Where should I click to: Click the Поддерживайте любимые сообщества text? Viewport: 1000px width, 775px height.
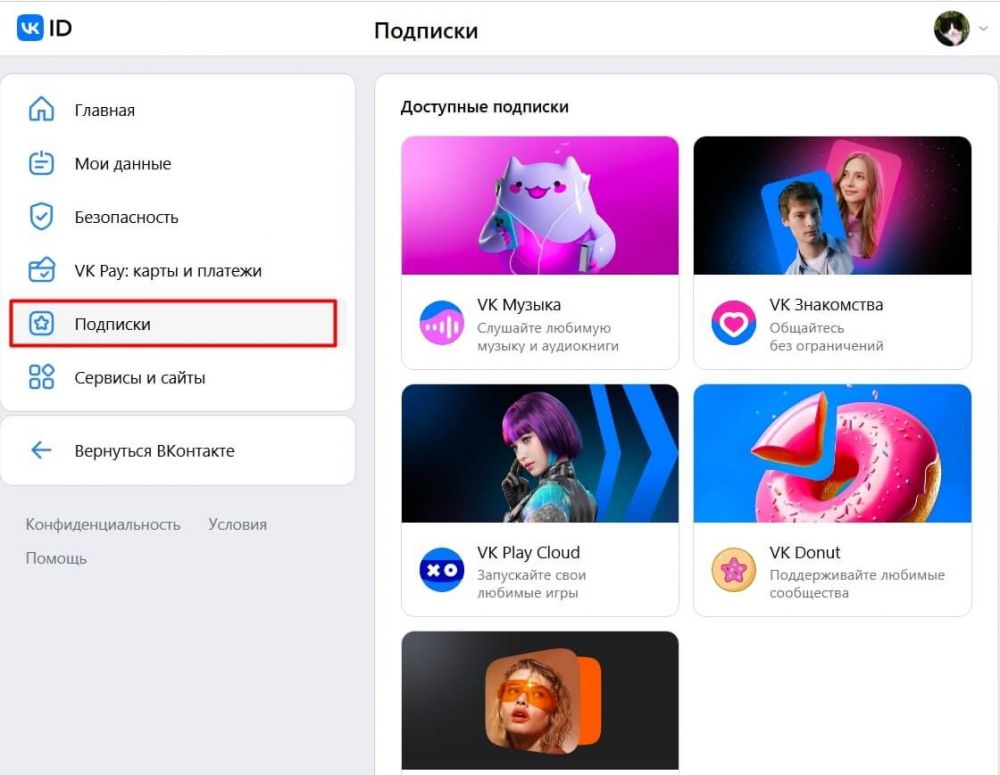[857, 584]
